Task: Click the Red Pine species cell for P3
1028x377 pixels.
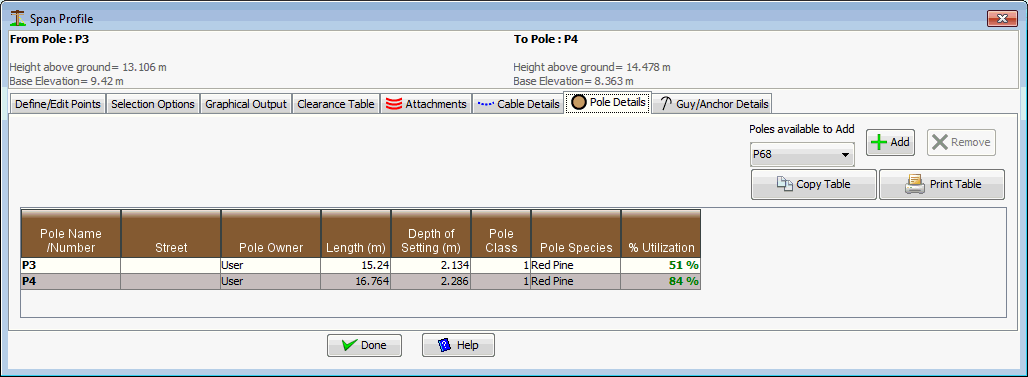Action: [x=576, y=266]
